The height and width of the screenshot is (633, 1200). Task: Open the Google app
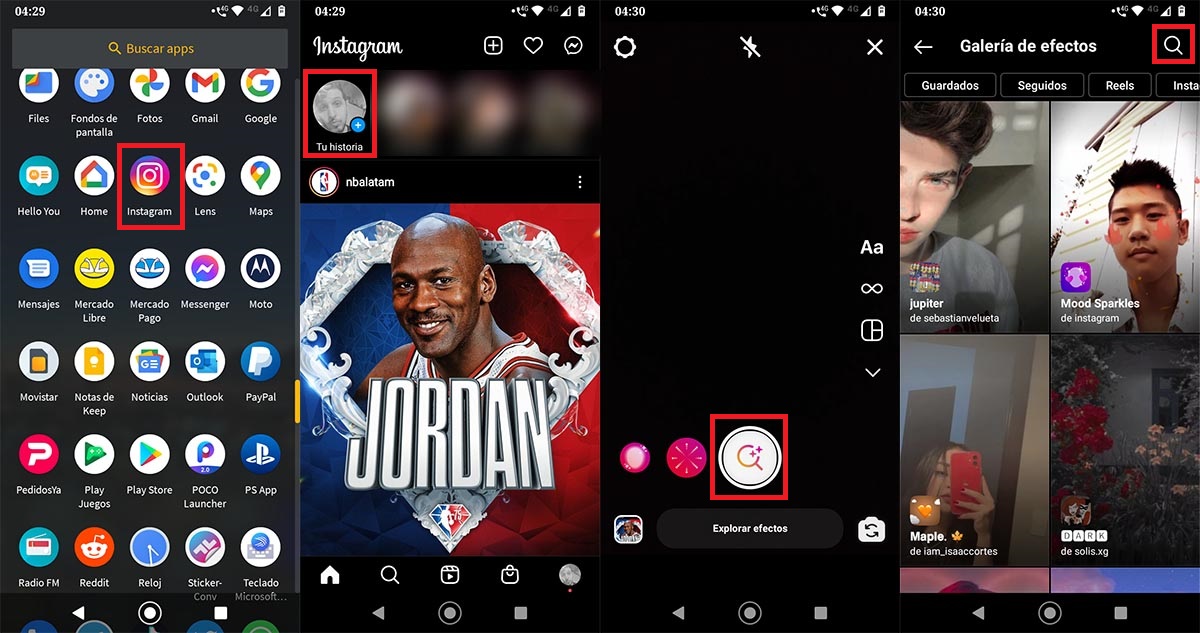click(260, 85)
